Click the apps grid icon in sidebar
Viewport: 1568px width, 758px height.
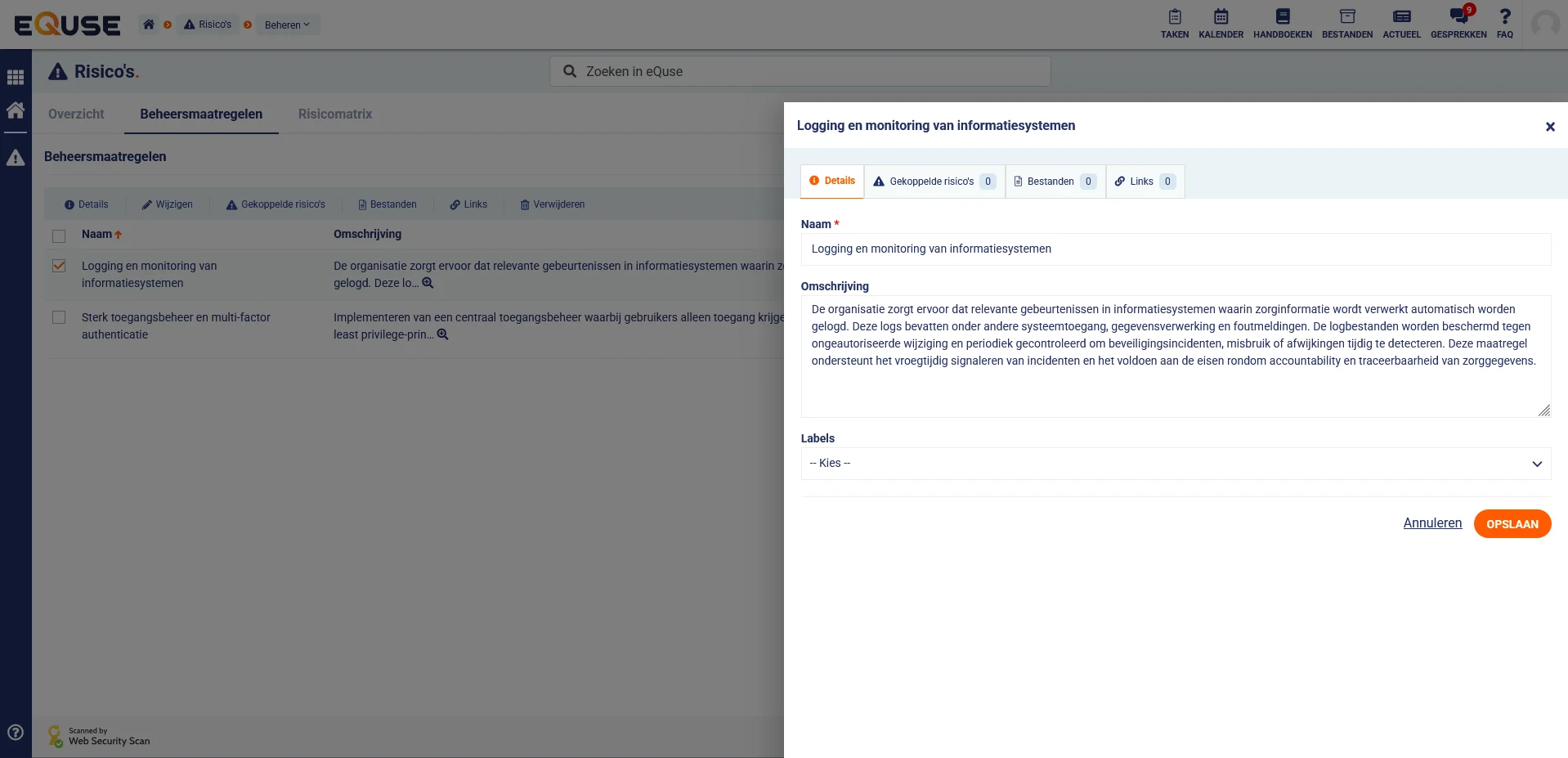point(16,78)
